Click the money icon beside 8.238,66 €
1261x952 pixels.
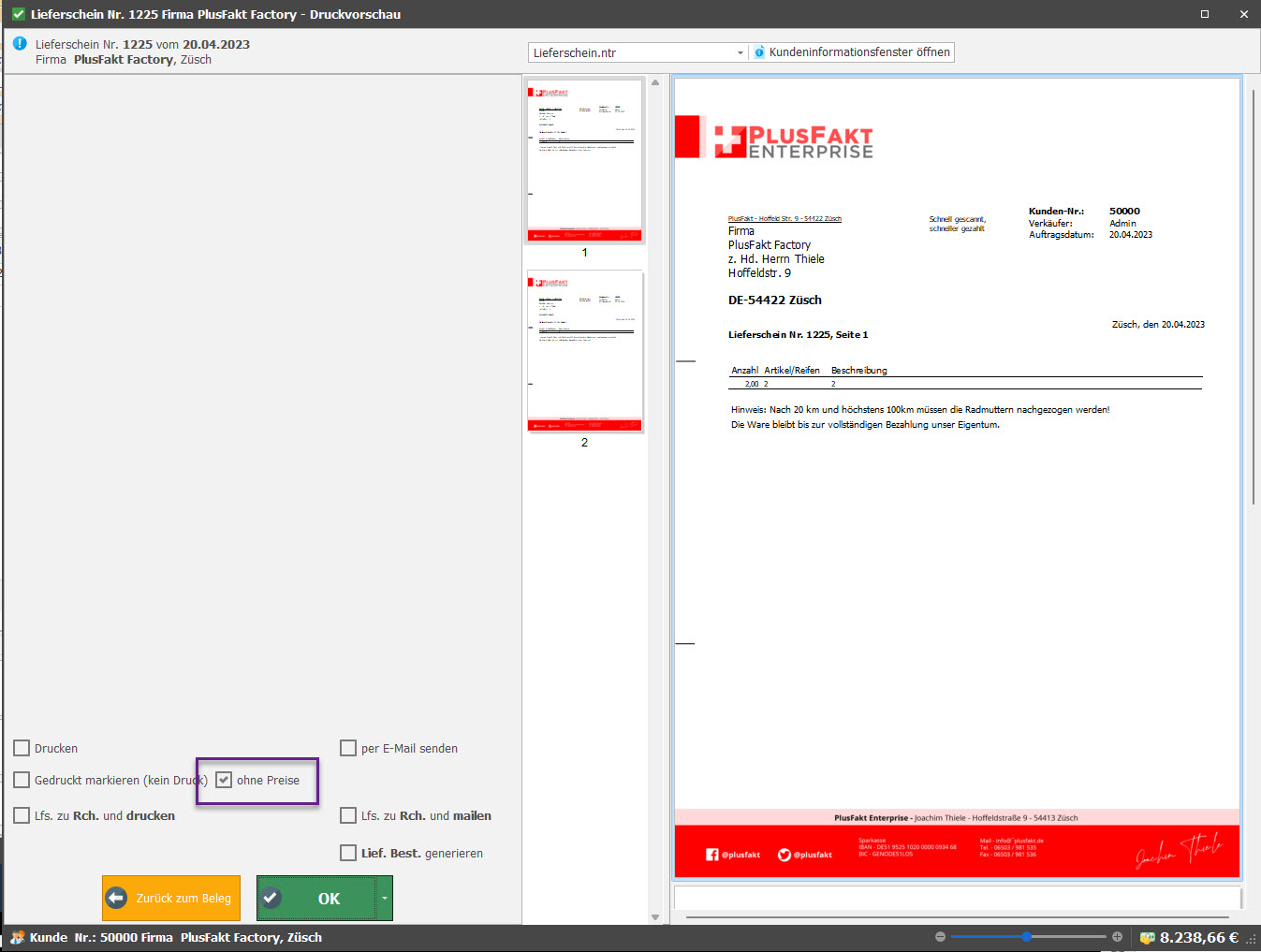[1147, 937]
